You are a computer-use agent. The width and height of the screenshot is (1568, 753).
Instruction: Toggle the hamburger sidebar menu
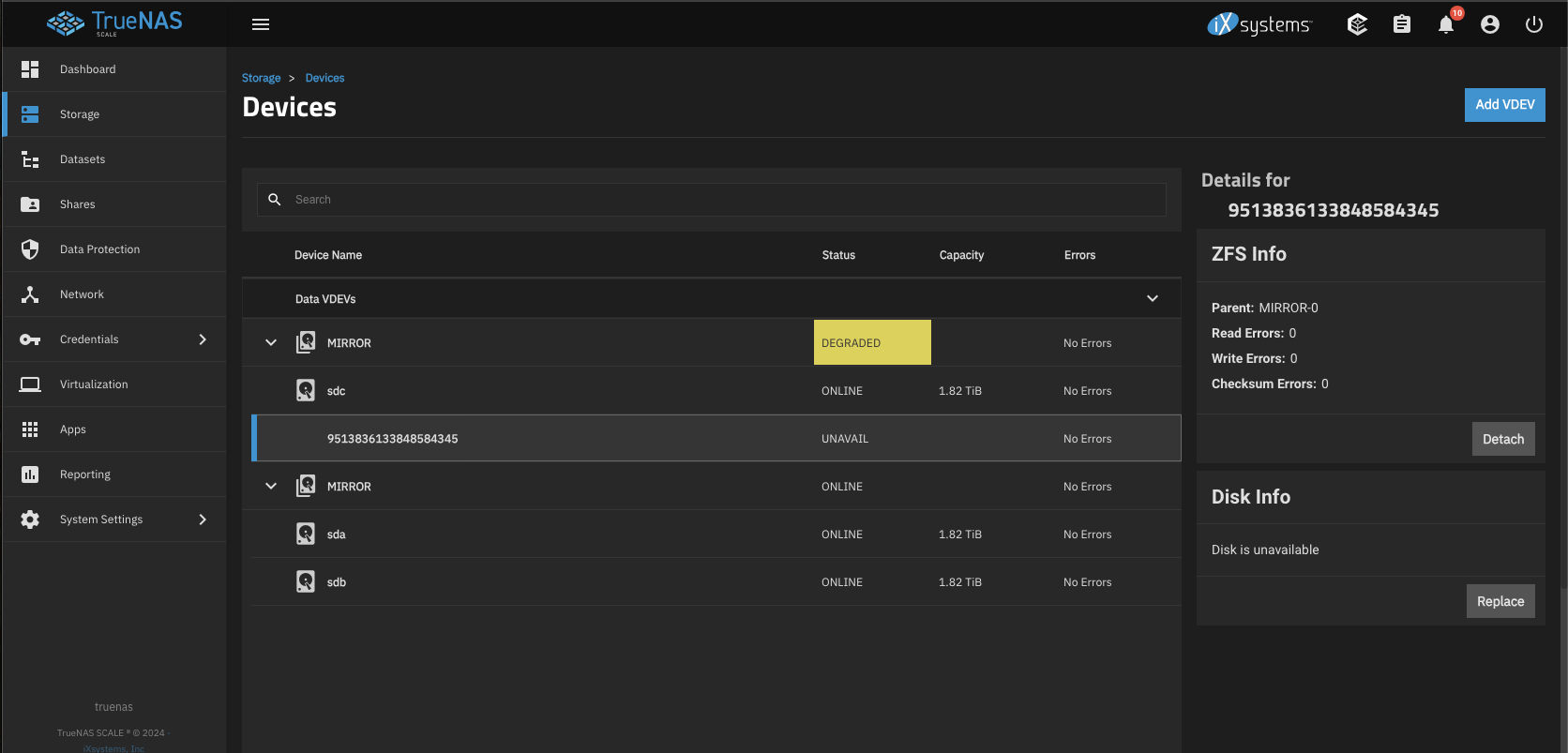[x=261, y=24]
